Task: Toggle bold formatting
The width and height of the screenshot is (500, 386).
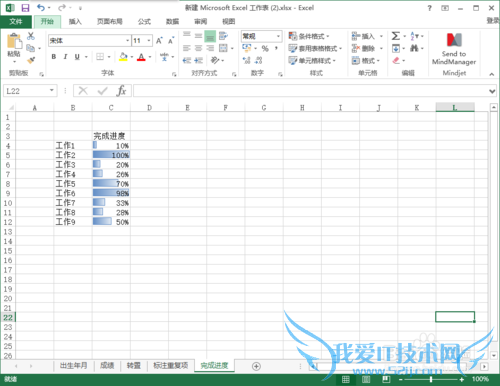Action: pos(54,57)
